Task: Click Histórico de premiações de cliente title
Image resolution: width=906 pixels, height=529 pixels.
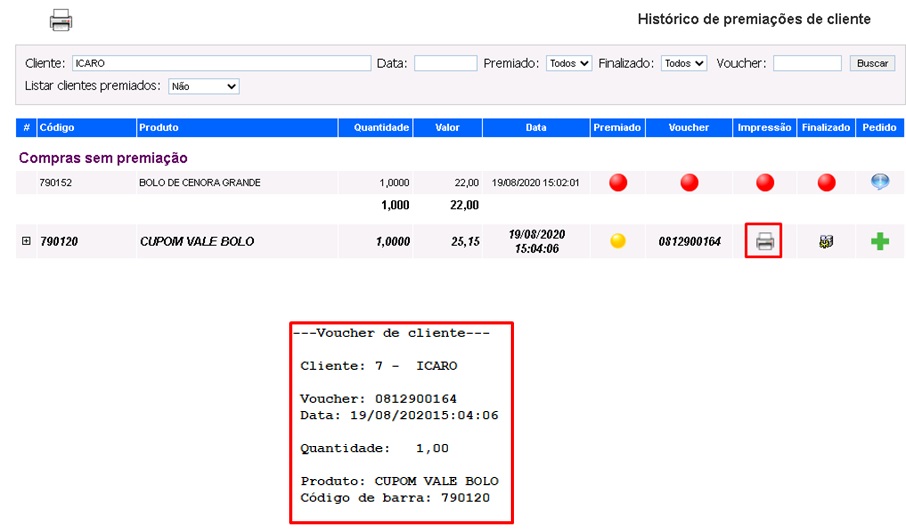Action: click(754, 19)
